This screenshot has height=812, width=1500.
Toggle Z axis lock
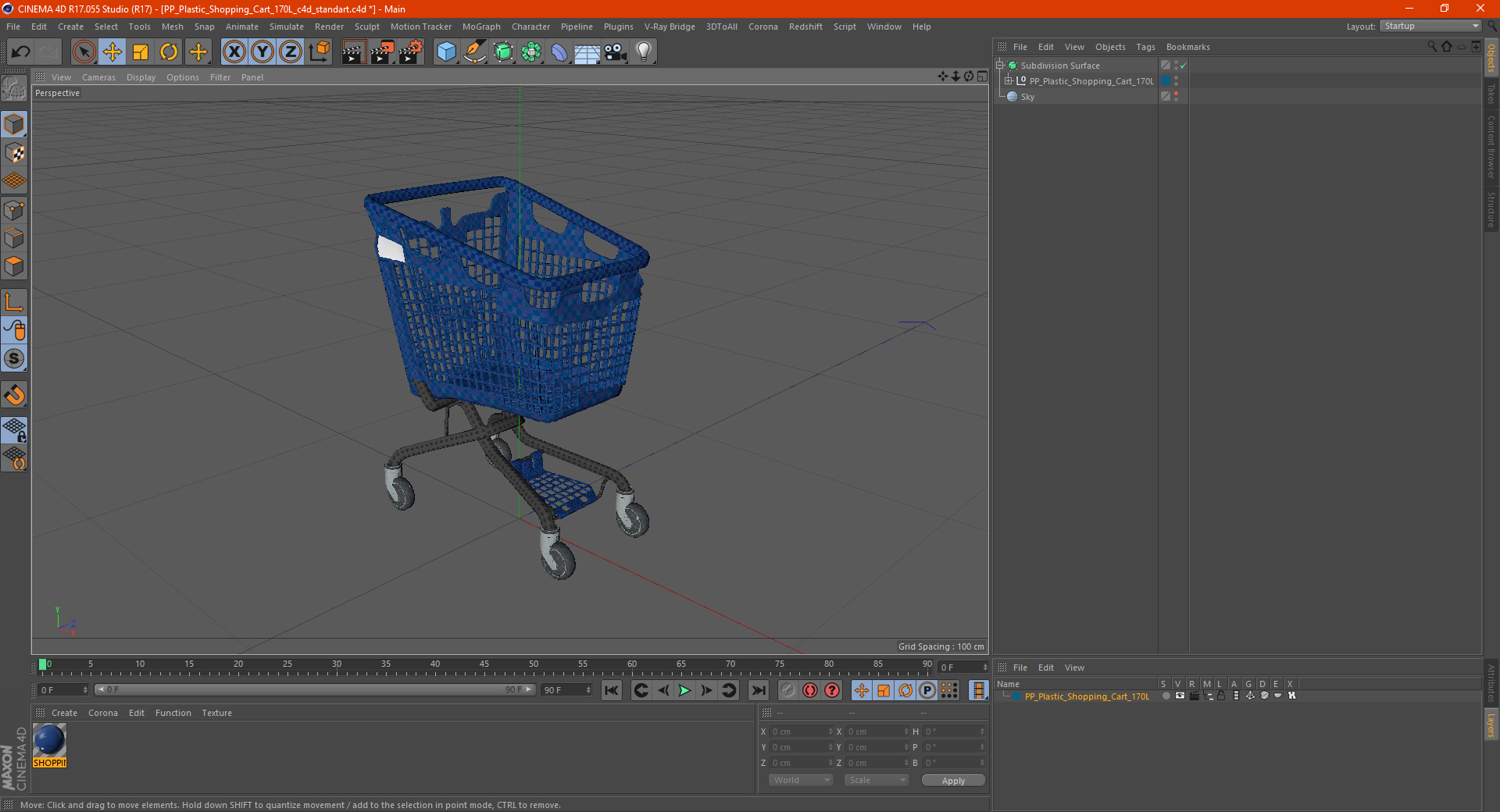point(291,52)
